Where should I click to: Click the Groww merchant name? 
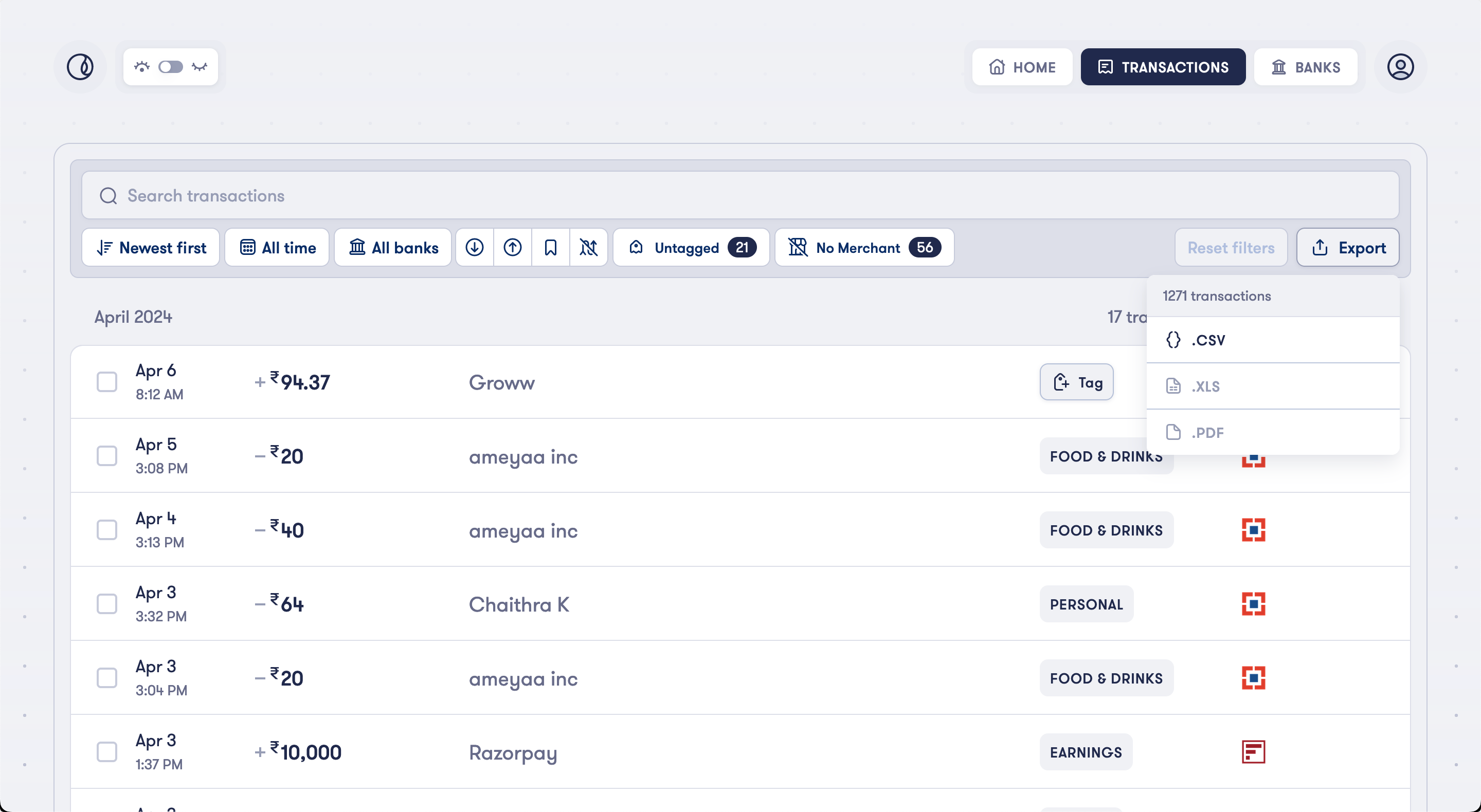(501, 383)
